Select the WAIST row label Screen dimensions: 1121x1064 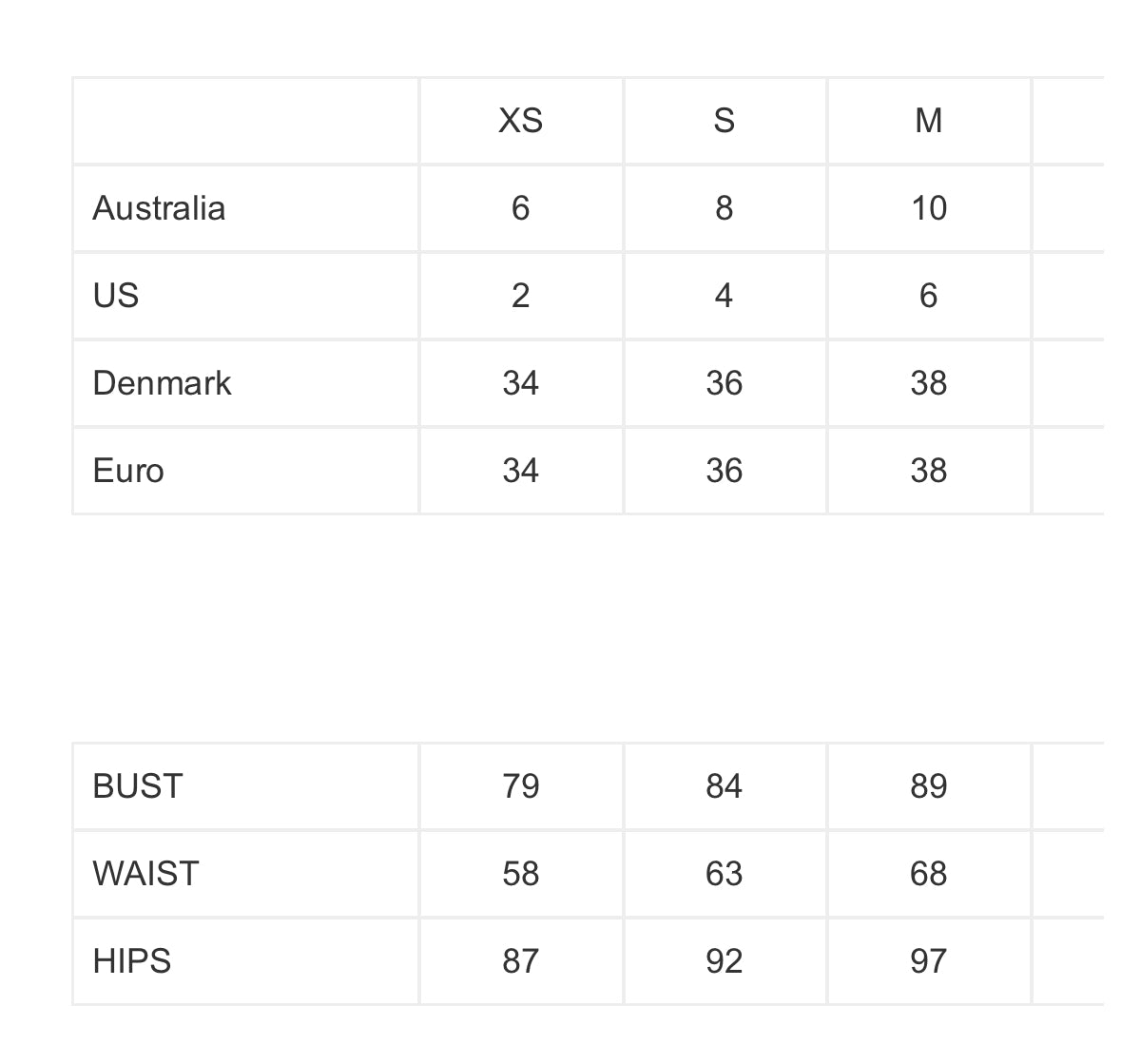(145, 874)
